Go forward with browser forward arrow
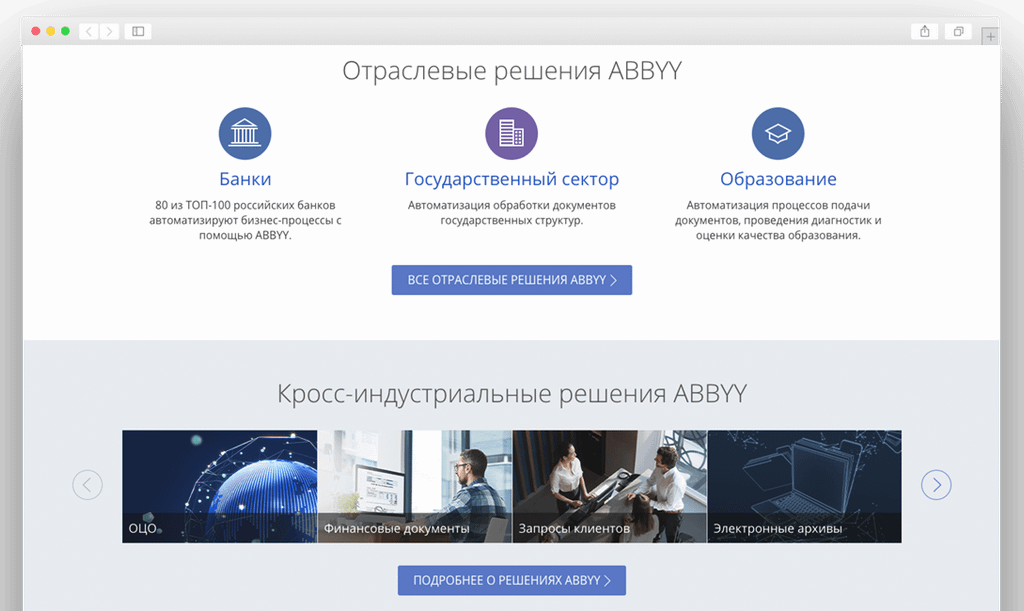Screen dimensions: 1024x611 (109, 31)
